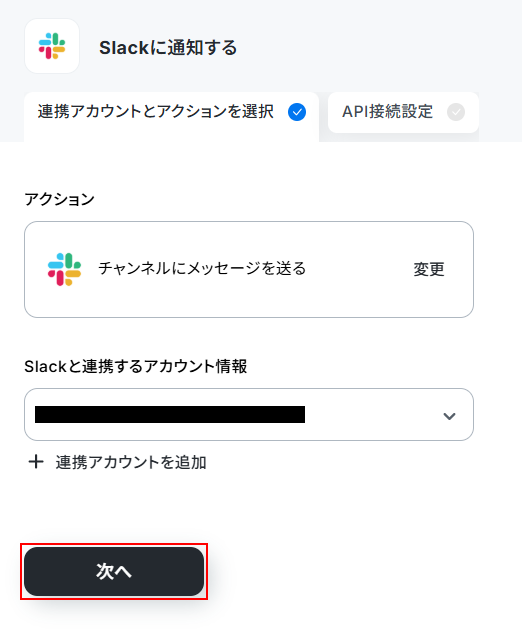Open the Slack連携アカウント selection box
Viewport: 522px width, 630px height.
tap(249, 414)
